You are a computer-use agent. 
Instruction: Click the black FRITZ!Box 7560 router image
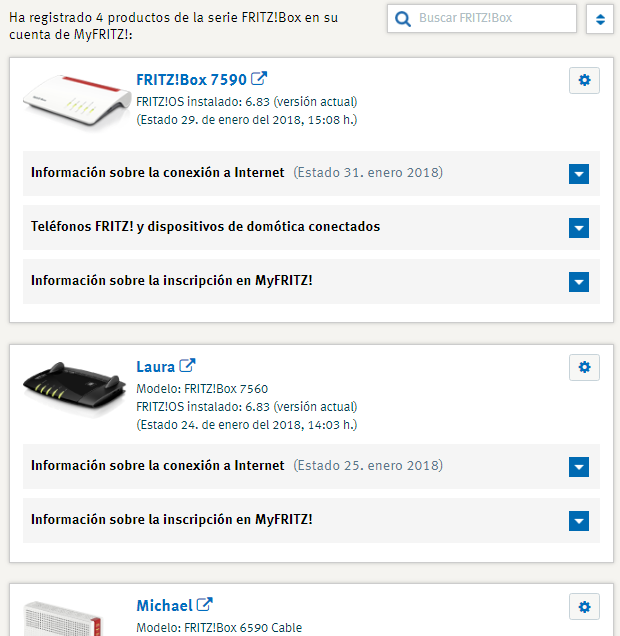[75, 388]
